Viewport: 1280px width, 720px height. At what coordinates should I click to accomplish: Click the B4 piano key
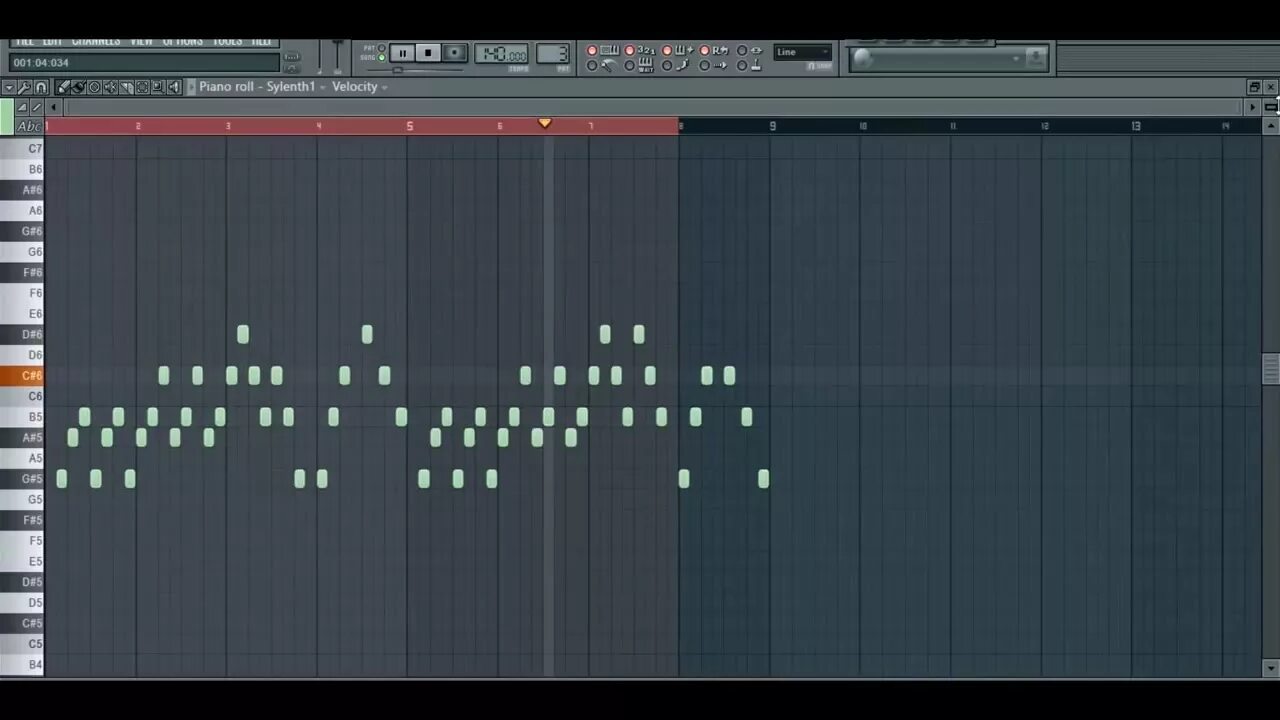[22, 664]
